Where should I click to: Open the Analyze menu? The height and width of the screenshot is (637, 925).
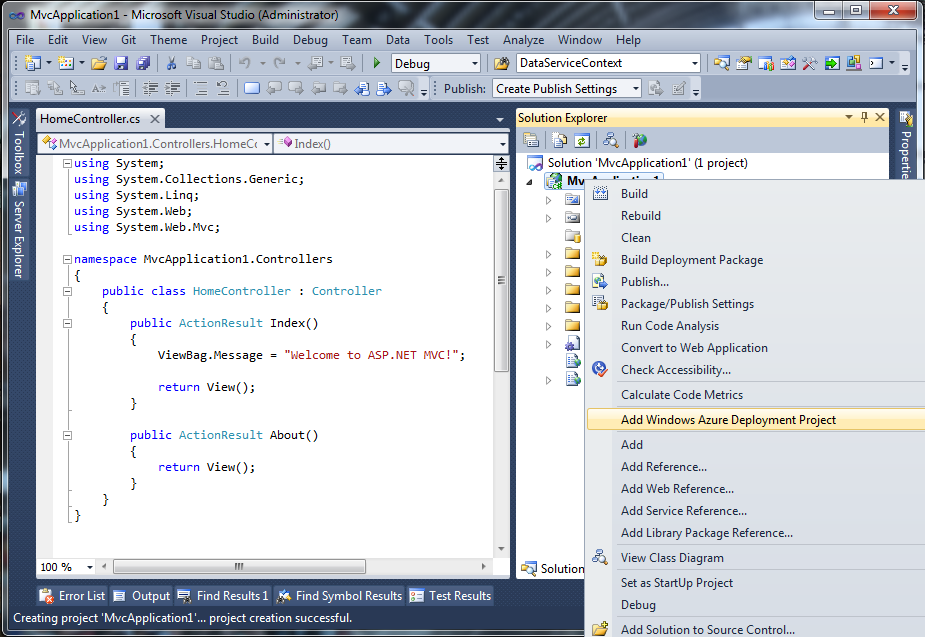523,40
